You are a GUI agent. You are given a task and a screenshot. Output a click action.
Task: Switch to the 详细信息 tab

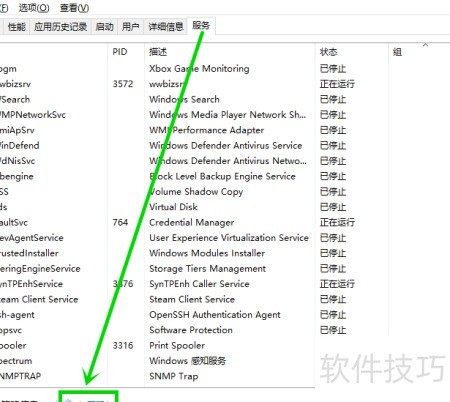tap(166, 26)
